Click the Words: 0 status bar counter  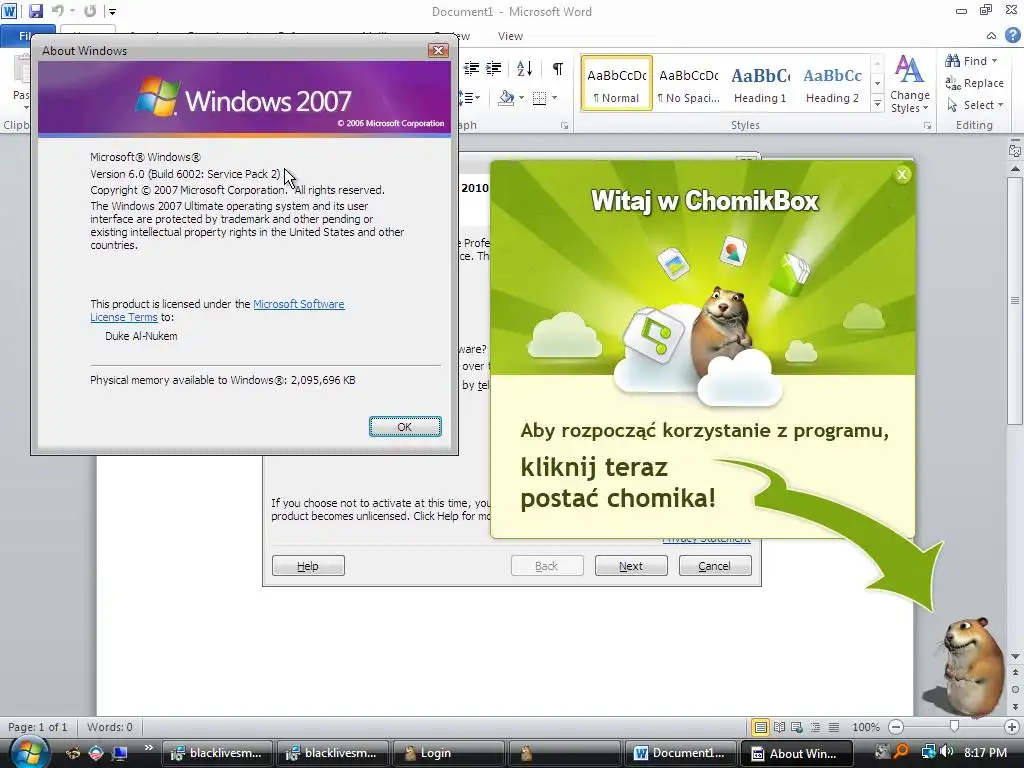point(110,727)
